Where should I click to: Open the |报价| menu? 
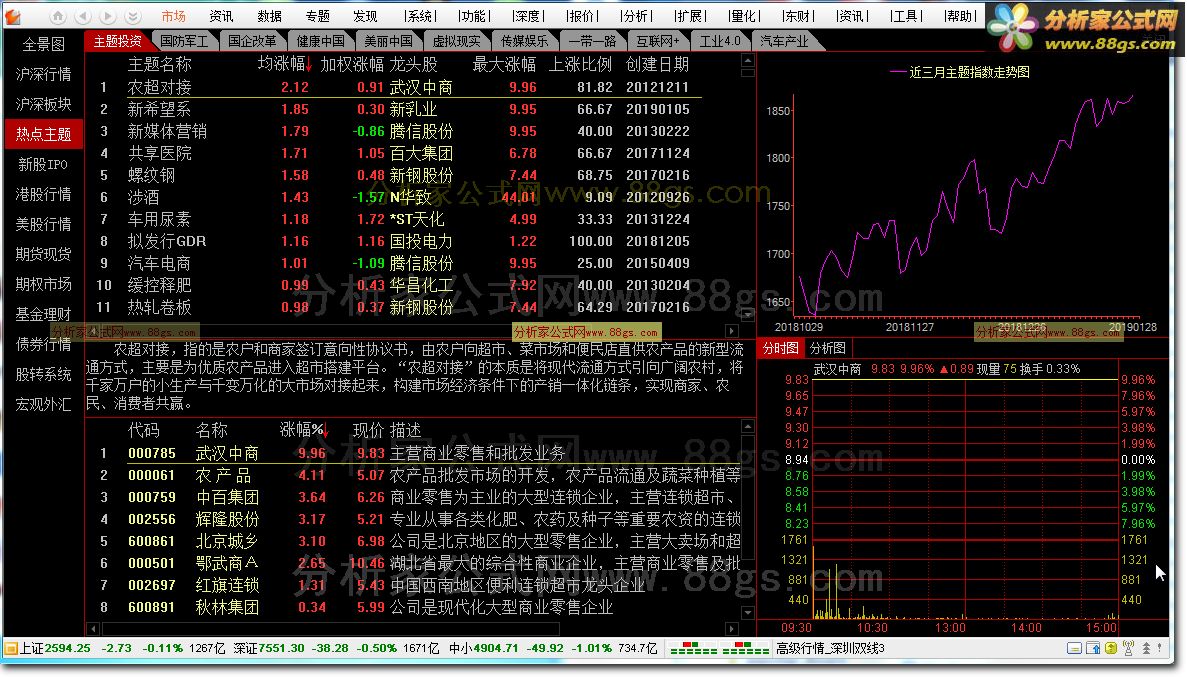[x=582, y=16]
